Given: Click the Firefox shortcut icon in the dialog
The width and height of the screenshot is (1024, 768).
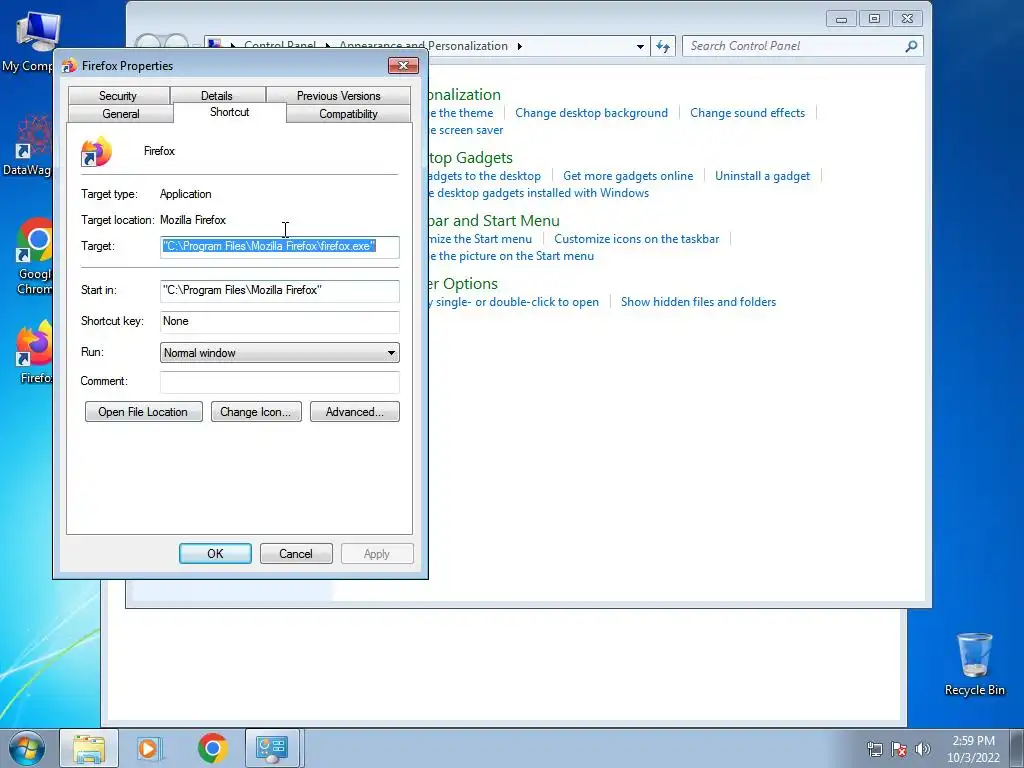Looking at the screenshot, I should pos(96,152).
